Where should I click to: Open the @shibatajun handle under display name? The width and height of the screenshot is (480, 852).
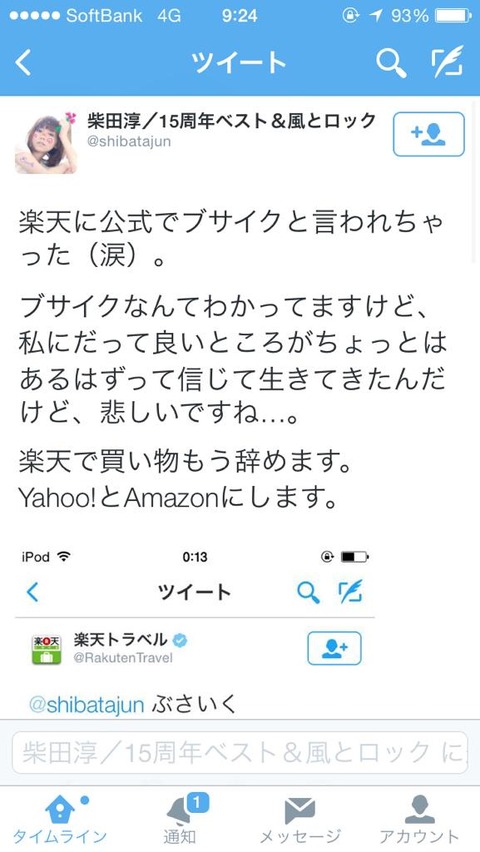point(129,142)
